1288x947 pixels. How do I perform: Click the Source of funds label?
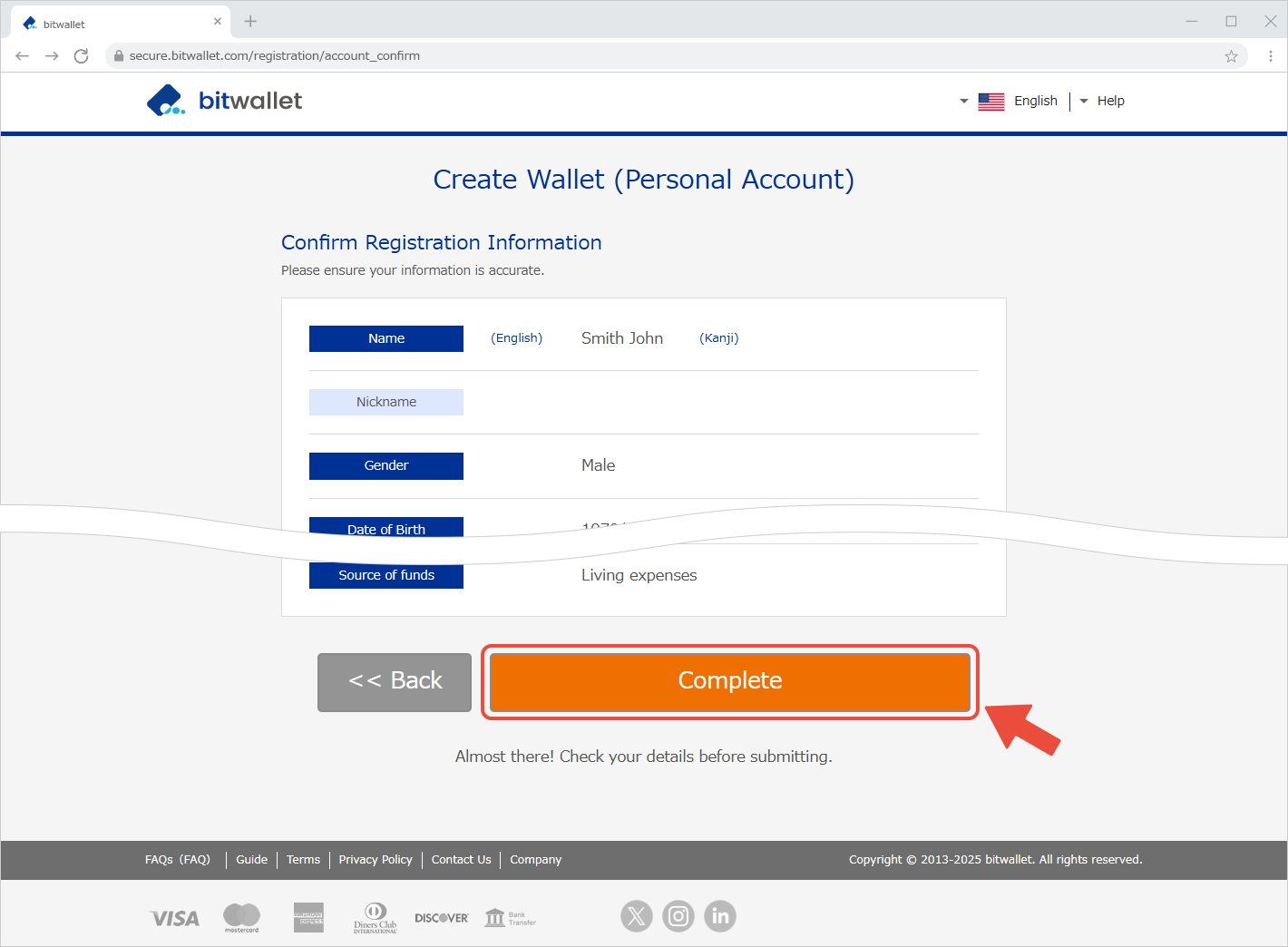pyautogui.click(x=386, y=575)
